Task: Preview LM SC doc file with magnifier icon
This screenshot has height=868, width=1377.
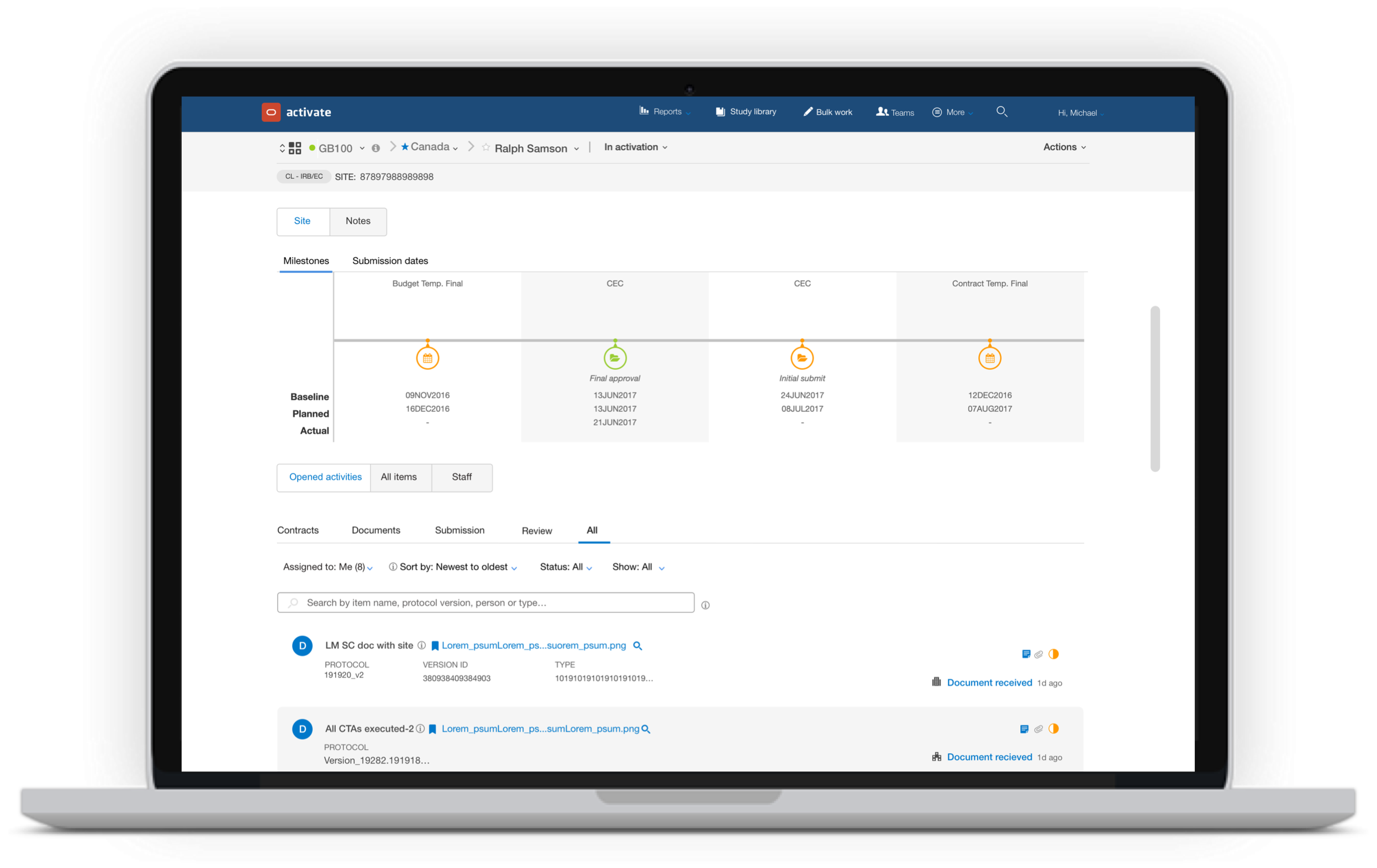Action: click(x=637, y=645)
